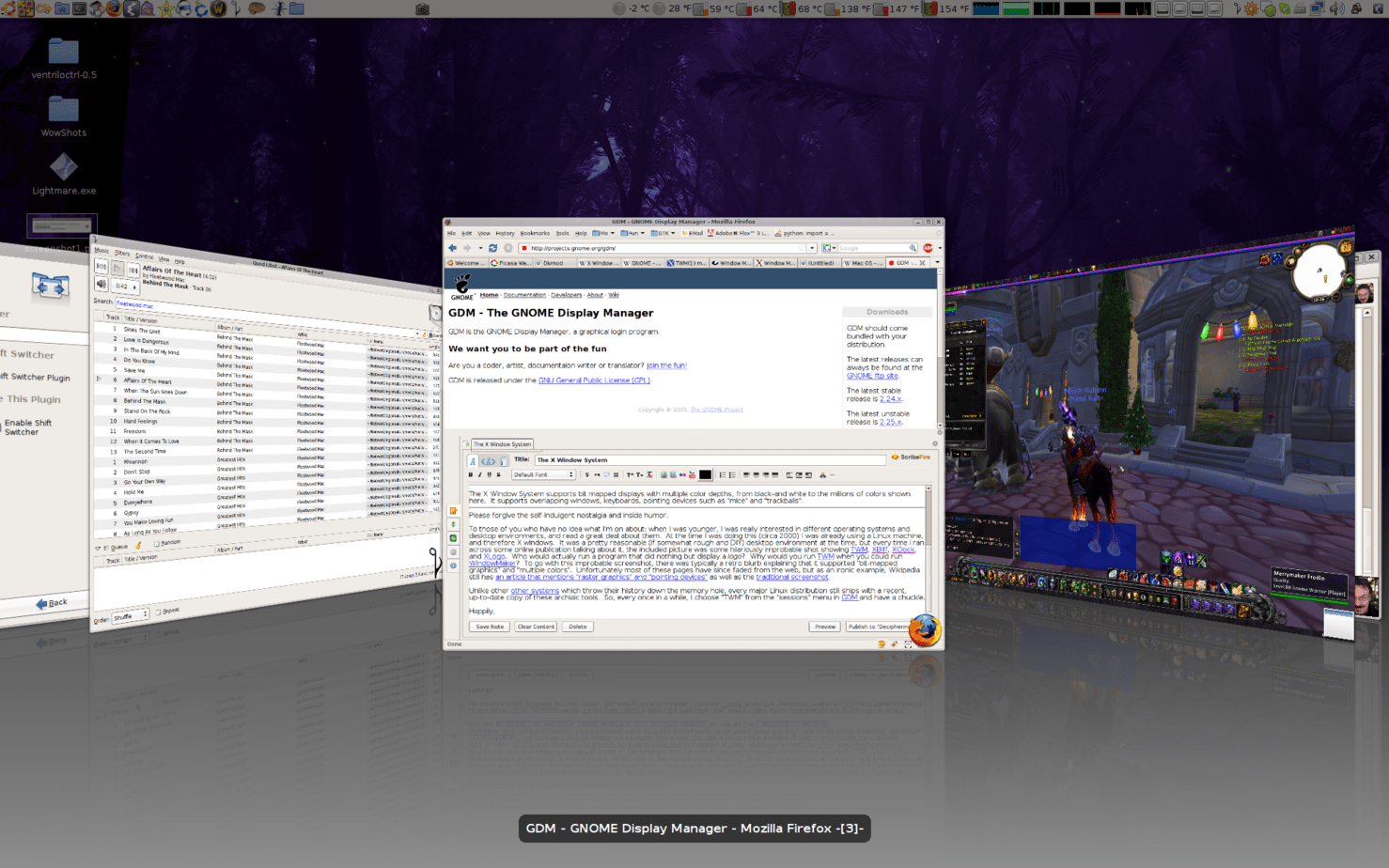Open the Bookmarks menu in Firefox
The height and width of the screenshot is (868, 1389).
(534, 233)
